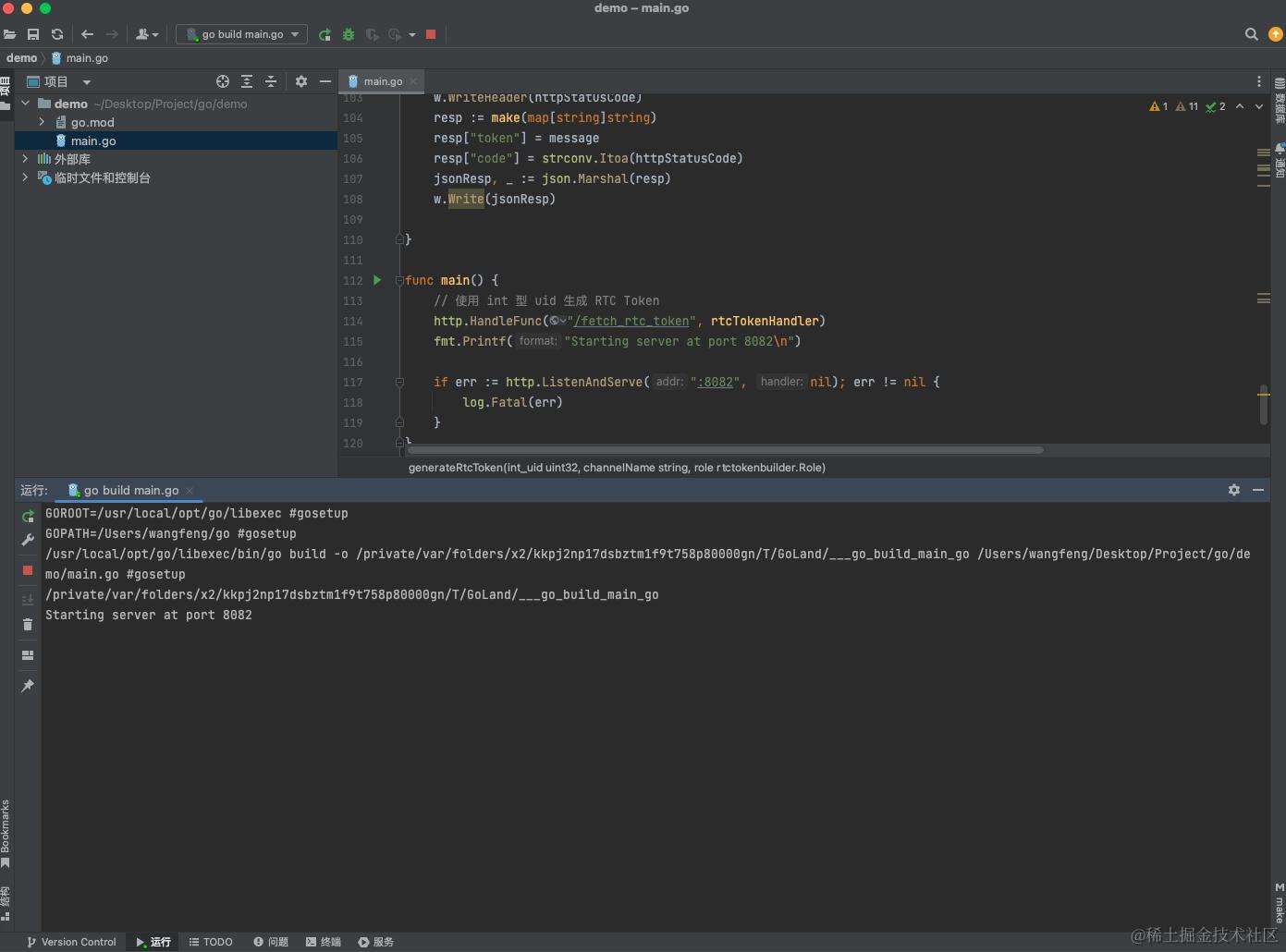Hide project panel with minus icon

(x=325, y=81)
